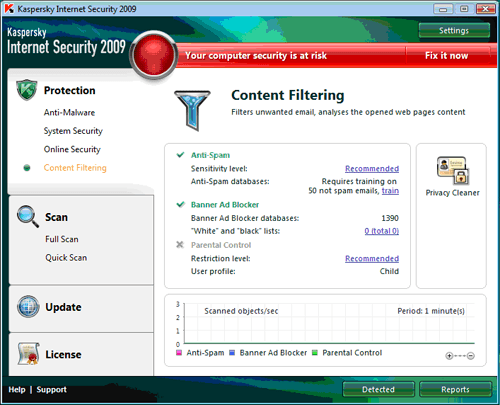Click the Anti-Spam heading link
The width and height of the screenshot is (500, 405).
point(210,155)
